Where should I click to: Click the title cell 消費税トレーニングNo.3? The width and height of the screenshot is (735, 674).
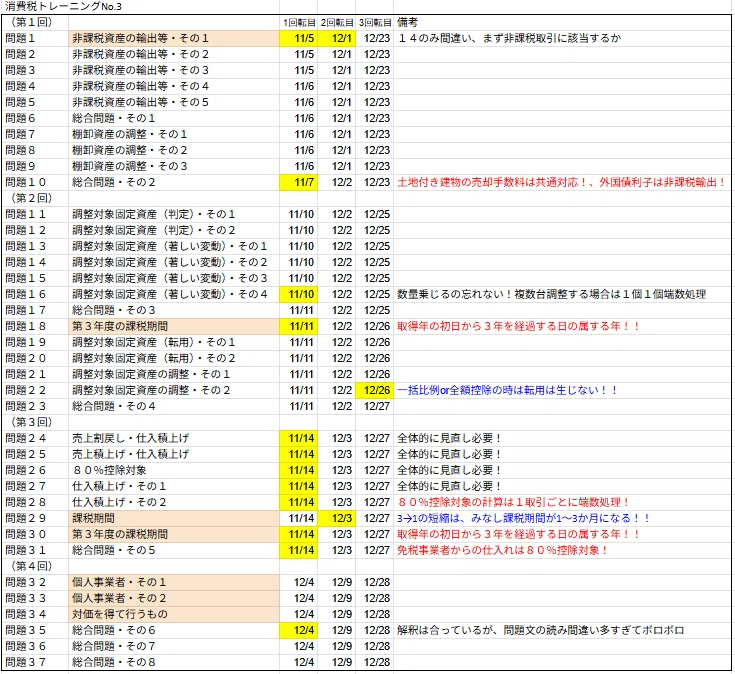pyautogui.click(x=63, y=7)
